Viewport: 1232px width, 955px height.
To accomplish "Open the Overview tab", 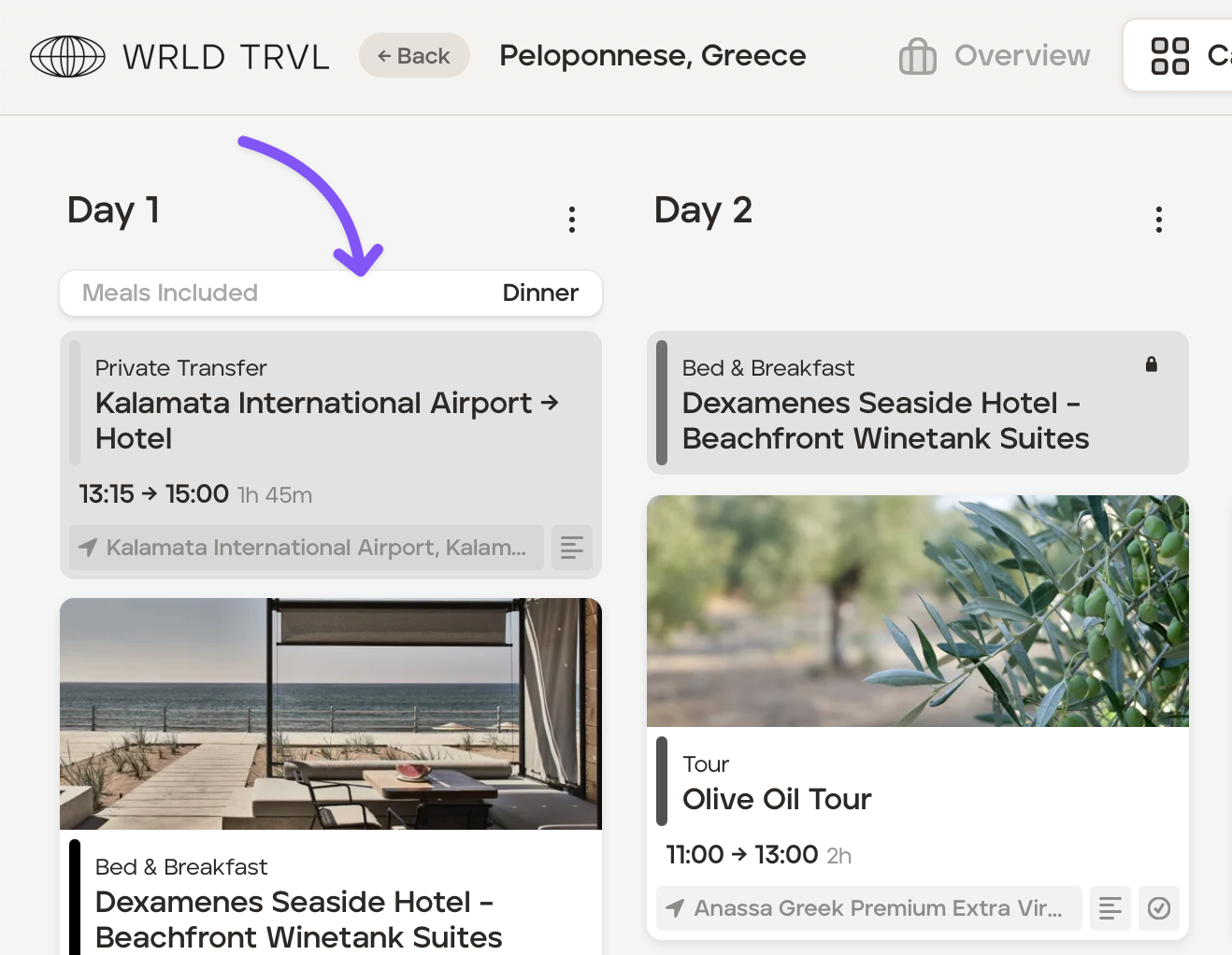I will pos(1022,56).
